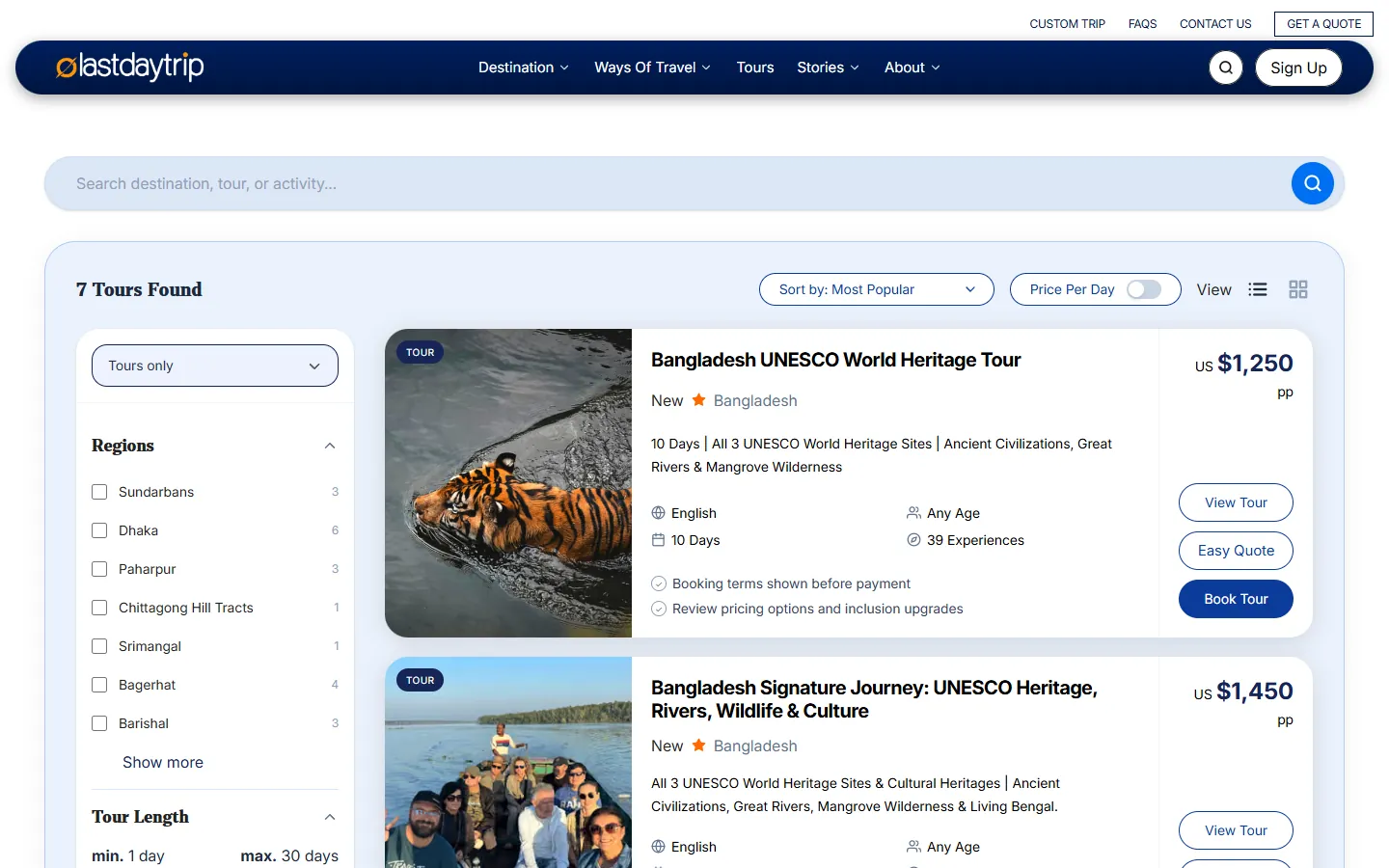Check the Bagerhat region filter
The width and height of the screenshot is (1389, 868).
99,685
